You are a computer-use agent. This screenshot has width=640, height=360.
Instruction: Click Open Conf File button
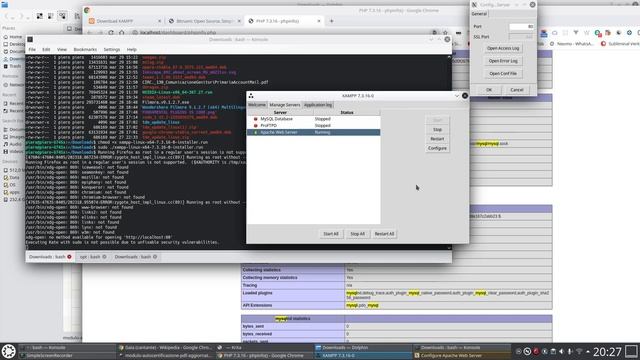pyautogui.click(x=503, y=73)
